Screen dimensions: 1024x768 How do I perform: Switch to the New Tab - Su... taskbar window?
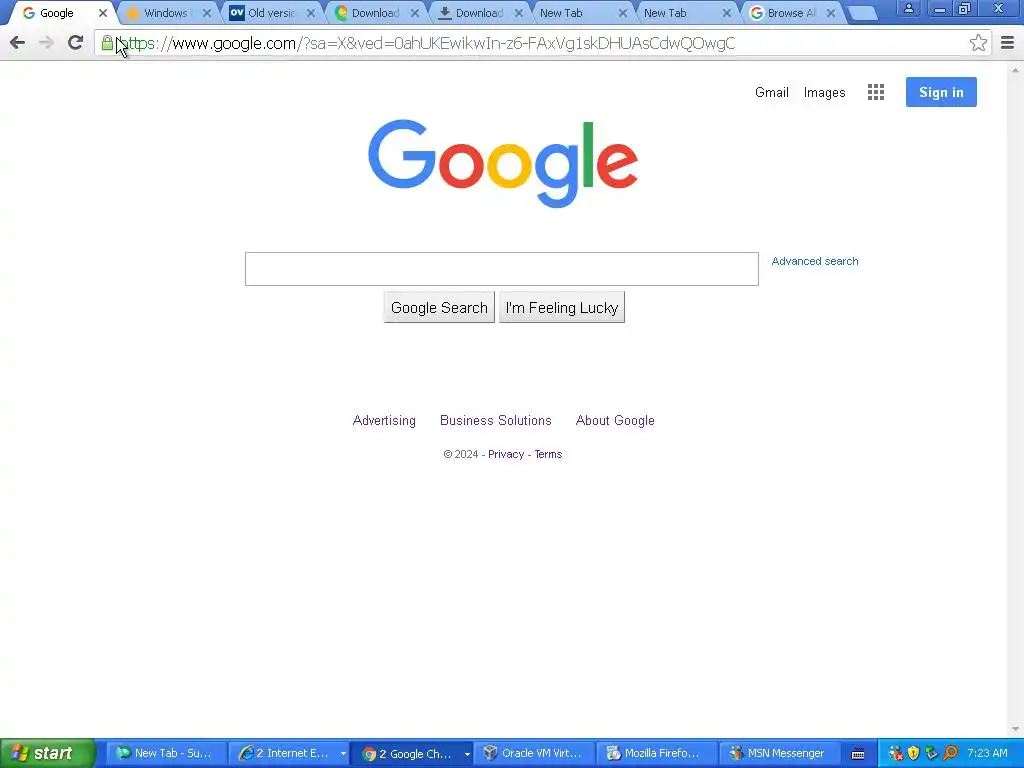click(x=166, y=754)
